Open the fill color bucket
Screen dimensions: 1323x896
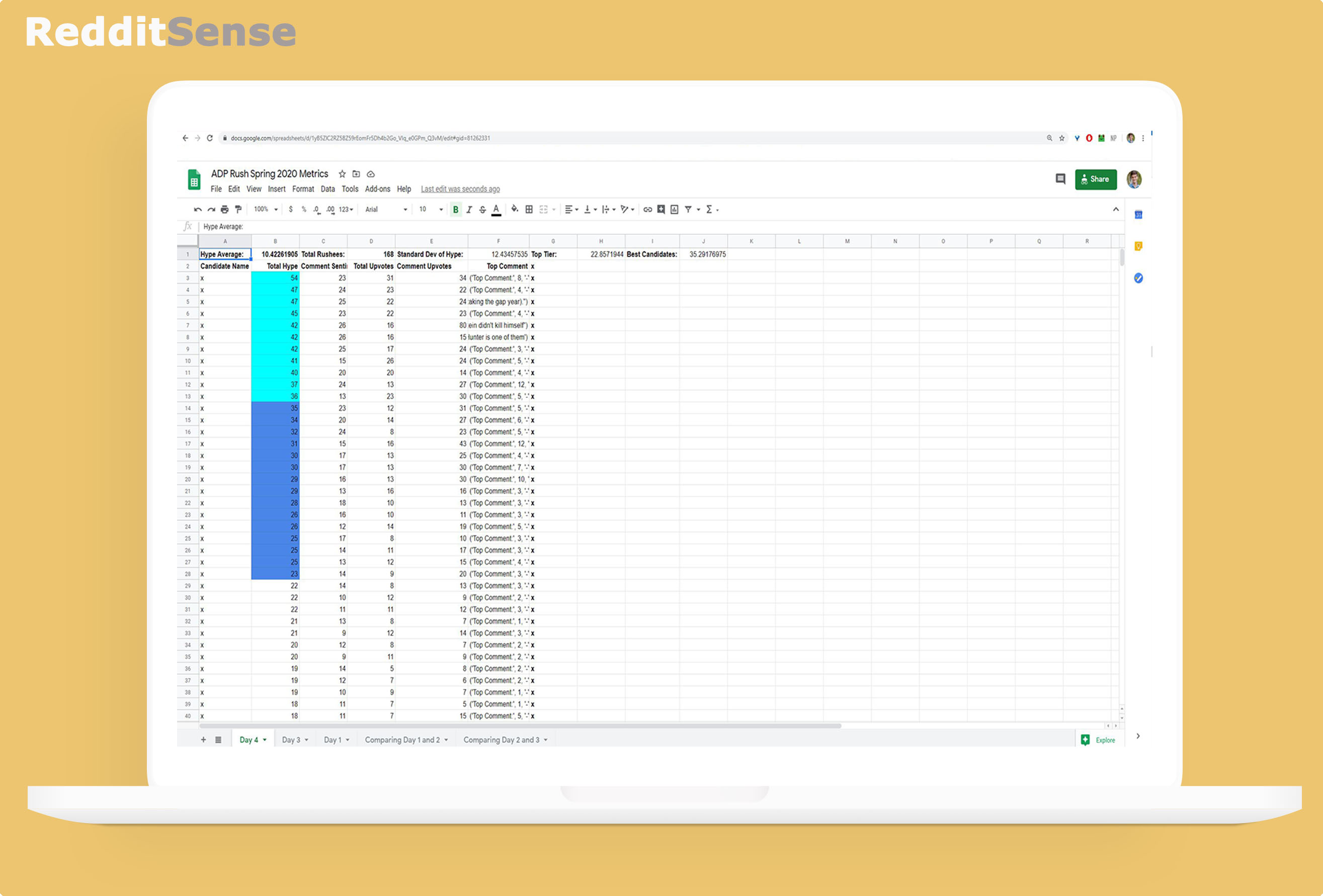tap(515, 209)
